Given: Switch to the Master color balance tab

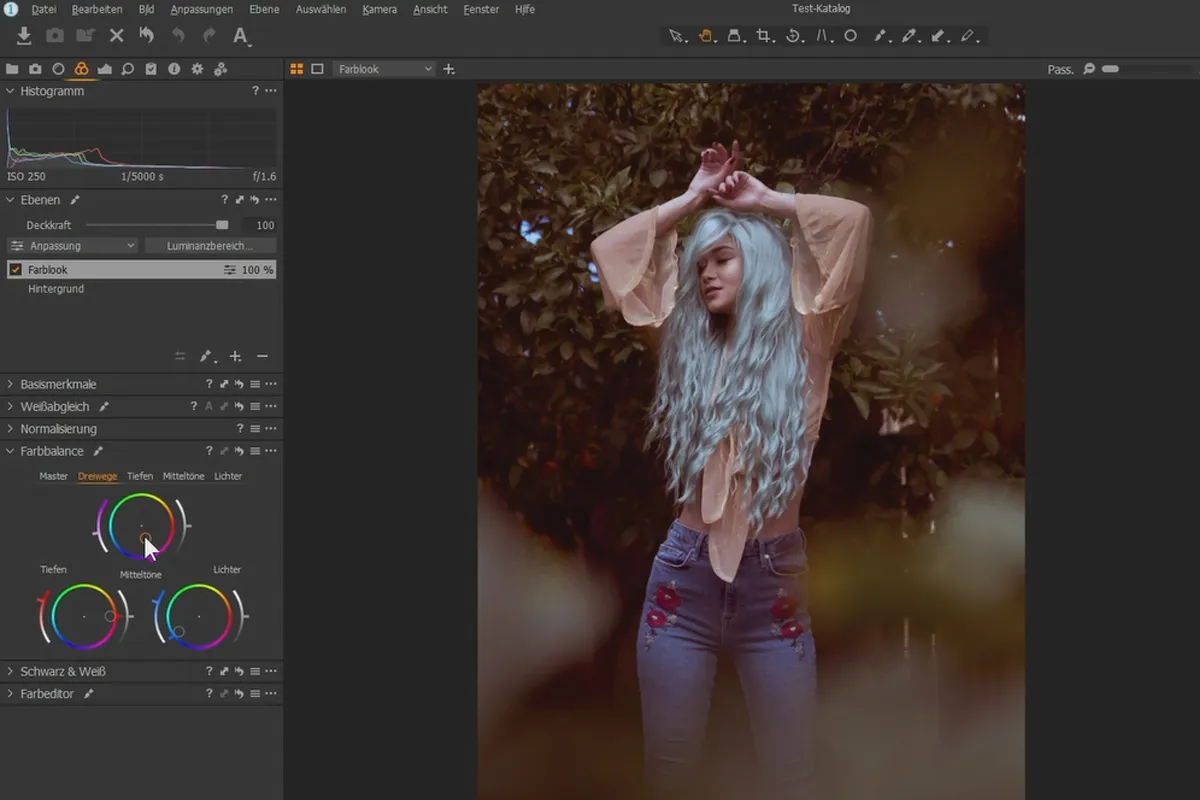Looking at the screenshot, I should (x=53, y=476).
